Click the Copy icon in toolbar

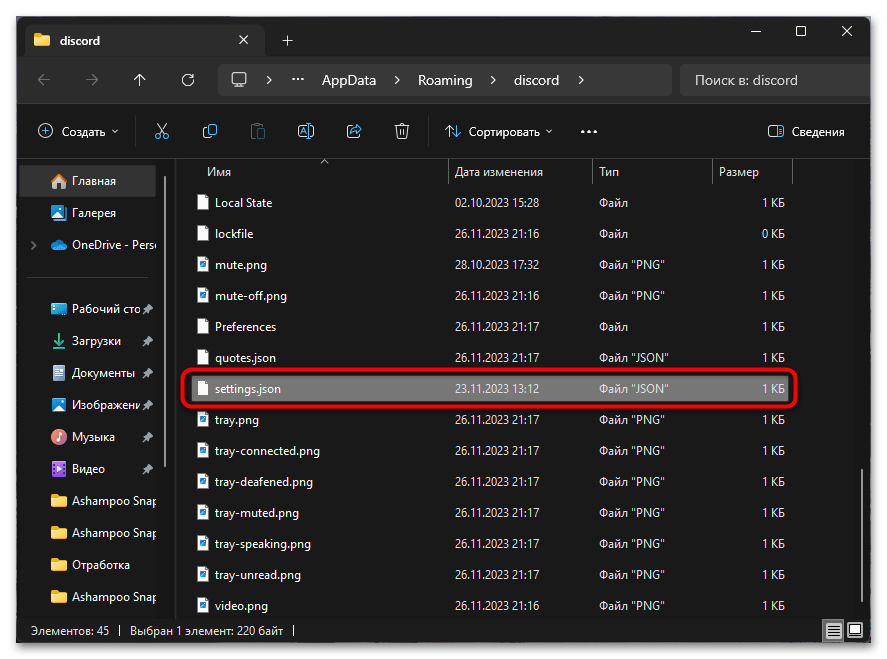pos(210,131)
